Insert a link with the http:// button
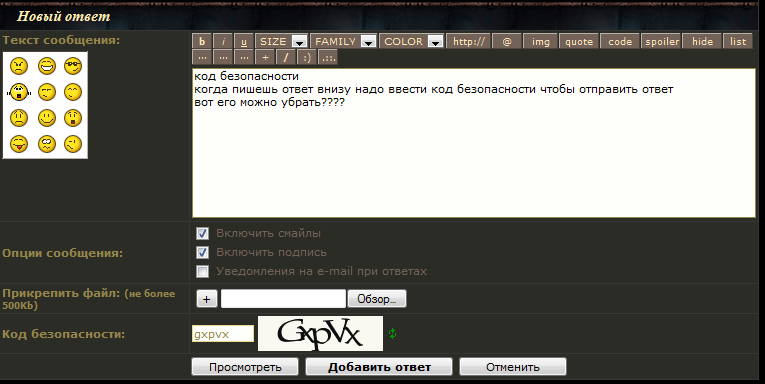The width and height of the screenshot is (765, 384). tap(469, 41)
